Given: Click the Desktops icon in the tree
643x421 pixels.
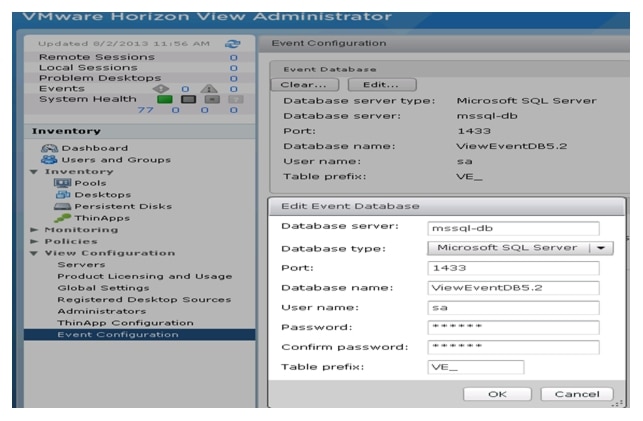Looking at the screenshot, I should 62,194.
